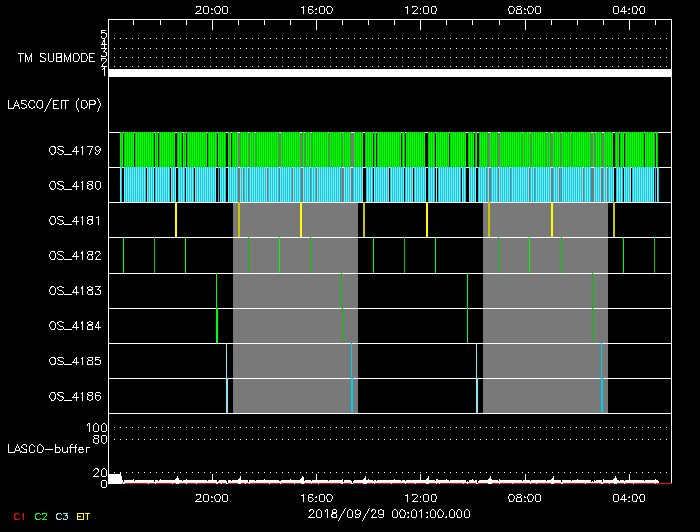Select the 08:00 label on the bottom axis
This screenshot has height=532, width=700.
(524, 497)
